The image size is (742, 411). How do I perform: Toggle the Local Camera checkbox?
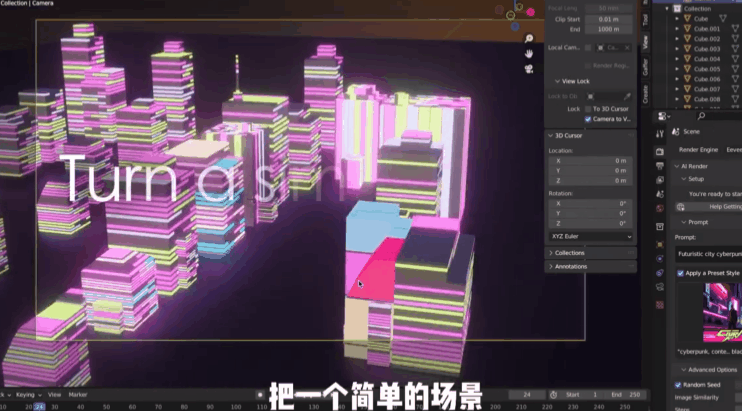(588, 47)
